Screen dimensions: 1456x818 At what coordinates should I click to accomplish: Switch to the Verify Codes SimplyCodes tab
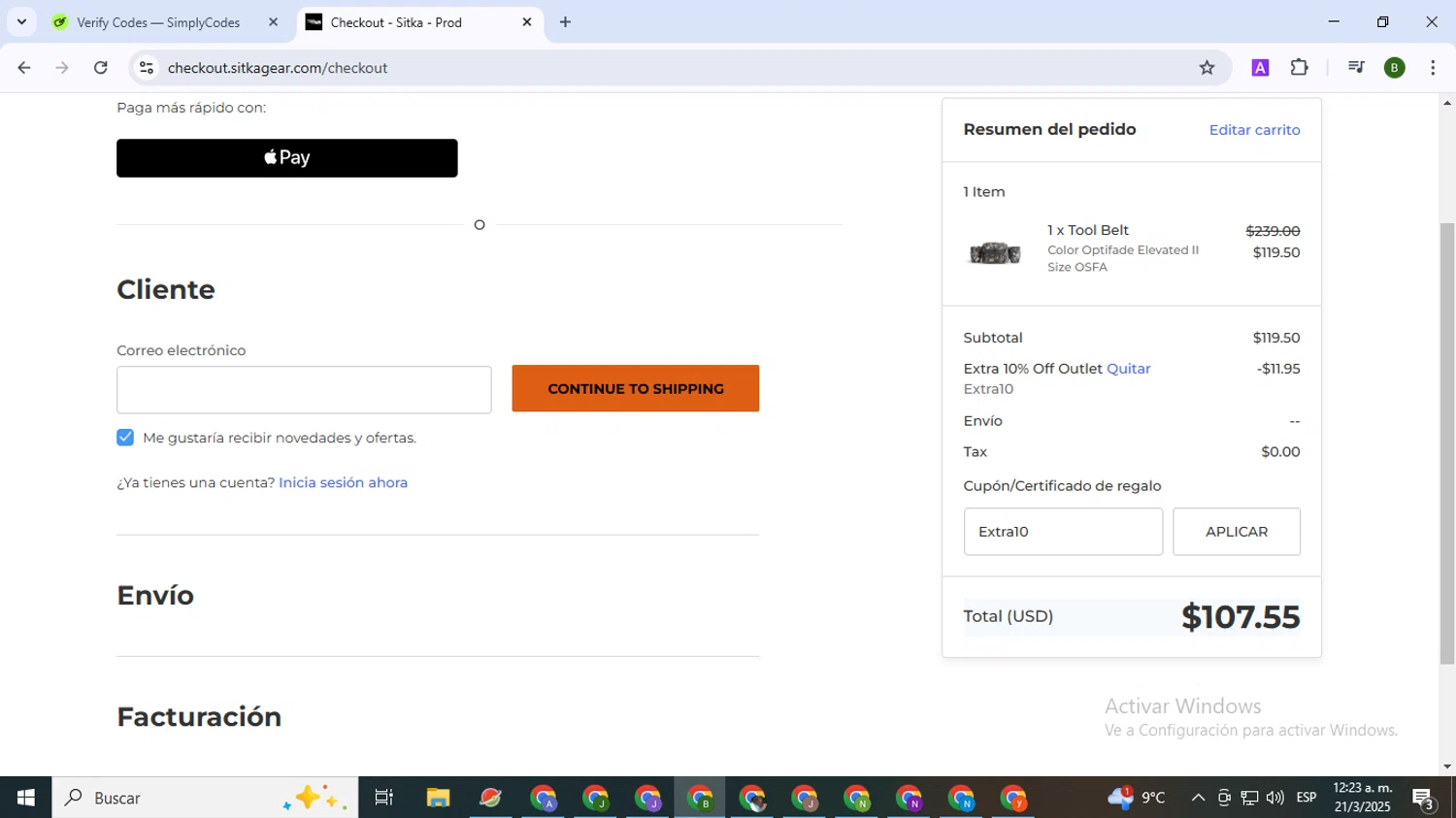point(158,22)
